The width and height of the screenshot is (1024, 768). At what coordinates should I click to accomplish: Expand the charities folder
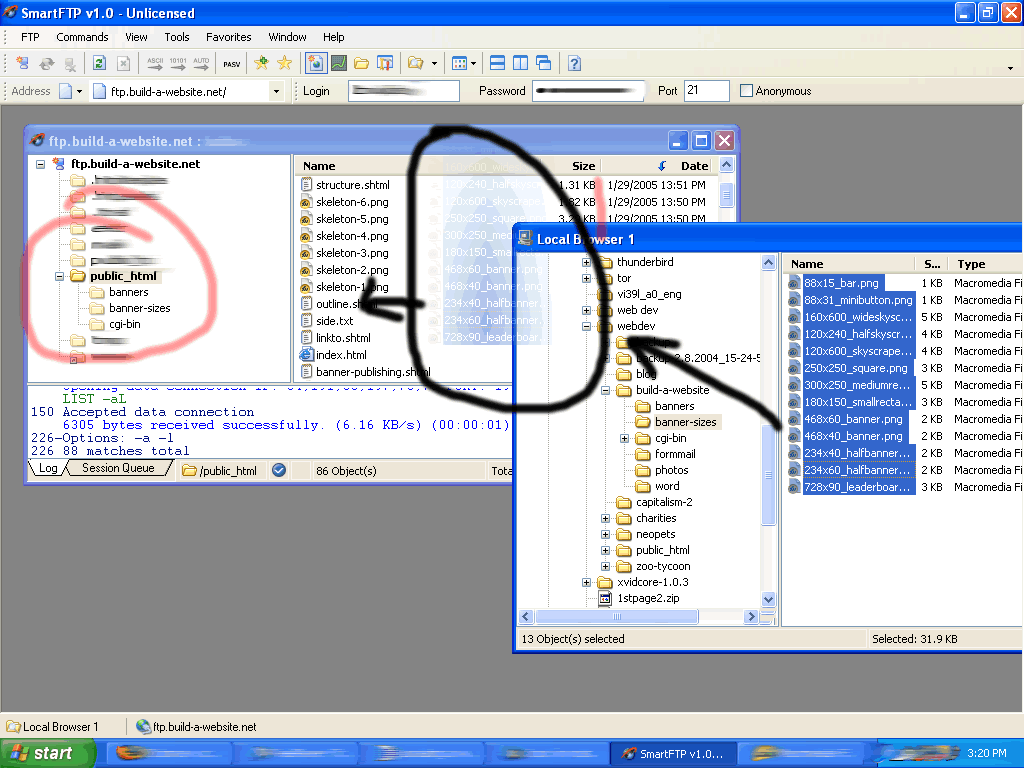click(x=605, y=519)
